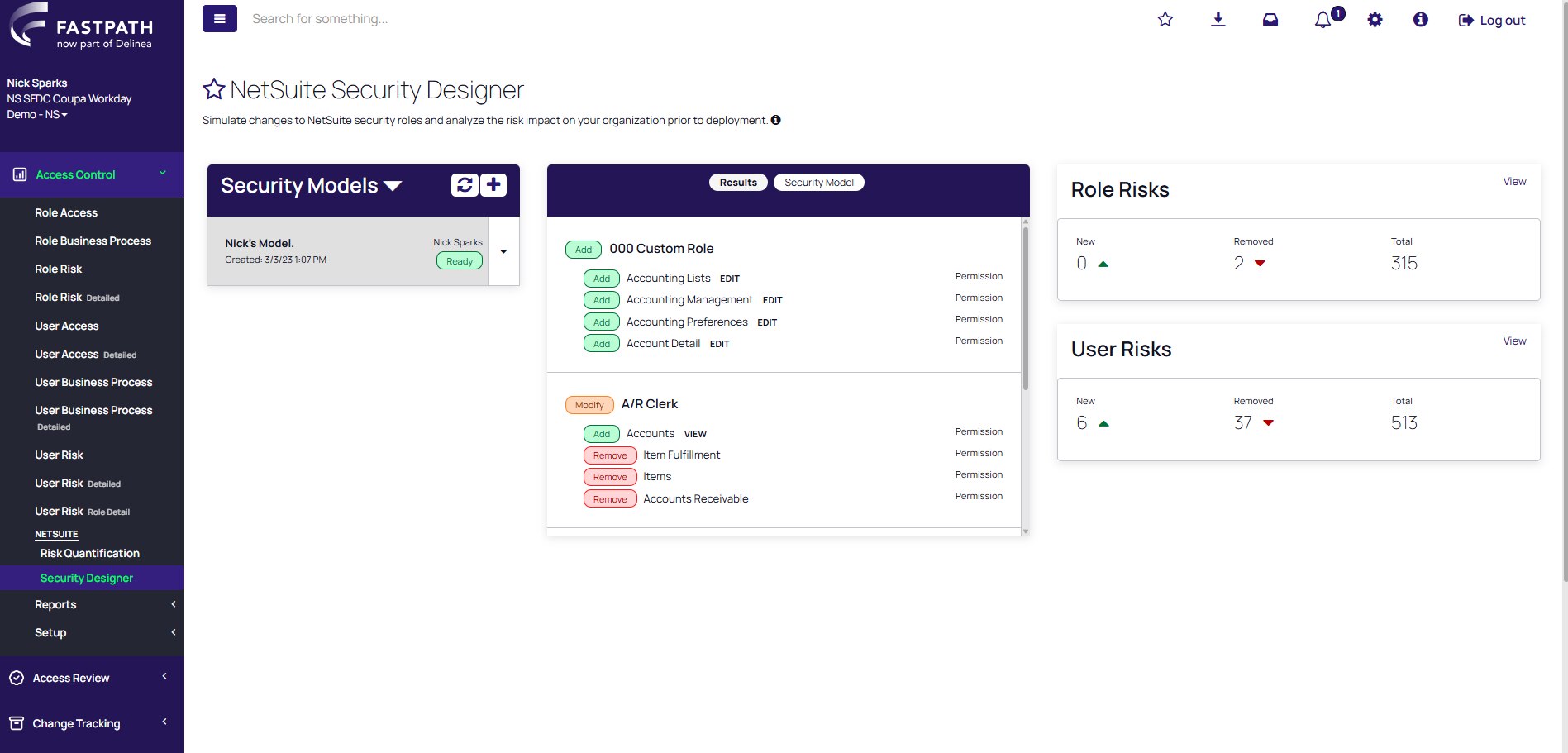
Task: Click the Ready status badge
Action: click(460, 261)
